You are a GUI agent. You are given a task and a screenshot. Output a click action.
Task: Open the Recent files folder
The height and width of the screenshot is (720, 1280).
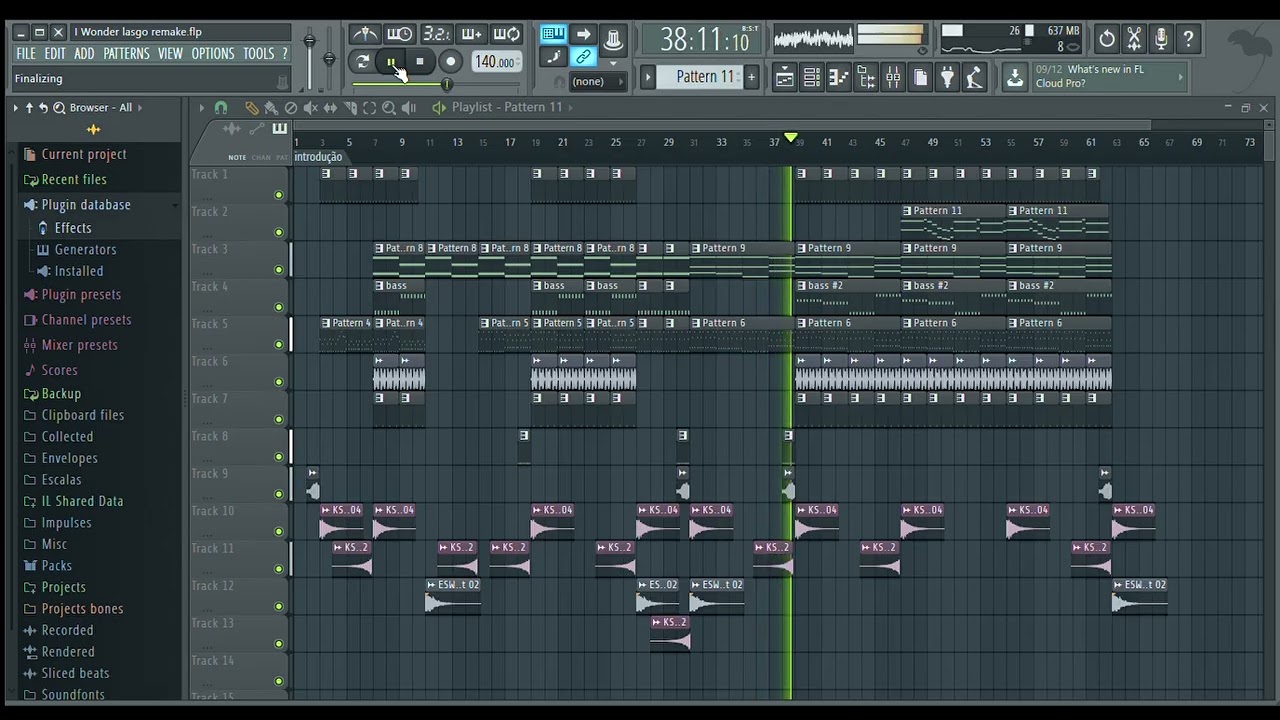(x=73, y=179)
